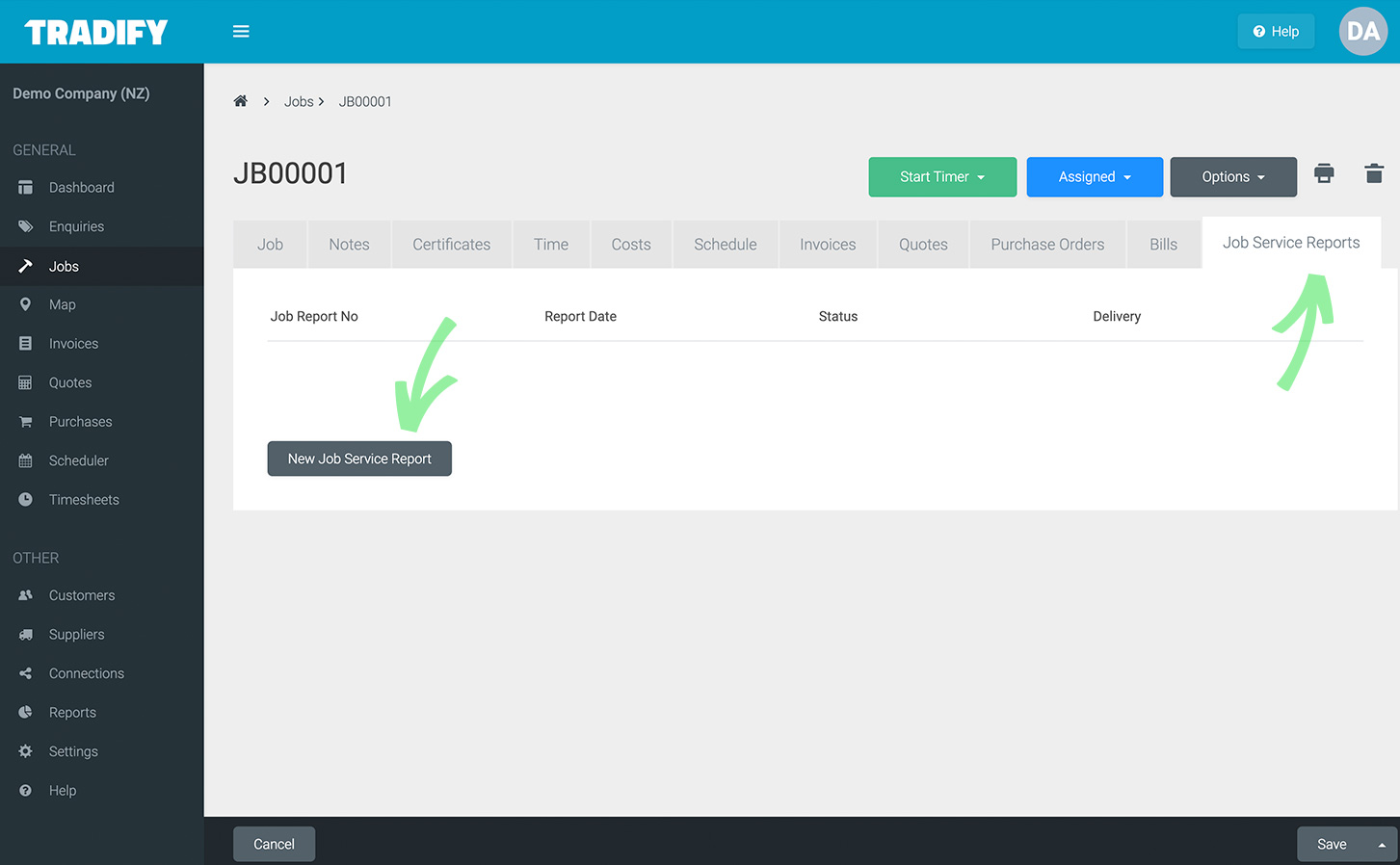Expand the Options dropdown
Screen dimensions: 1400x865
(x=1233, y=177)
